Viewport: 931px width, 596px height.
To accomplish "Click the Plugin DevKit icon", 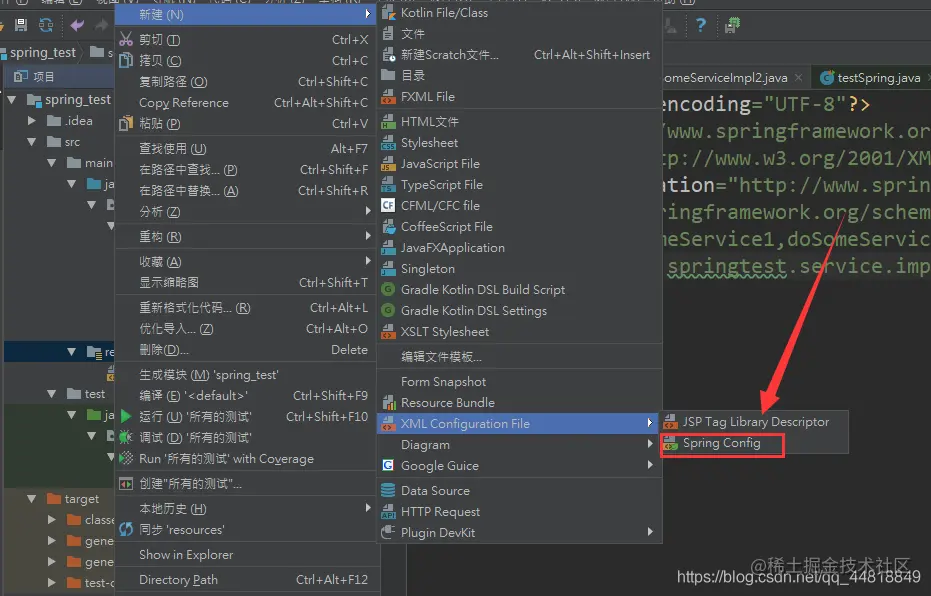I will point(388,532).
